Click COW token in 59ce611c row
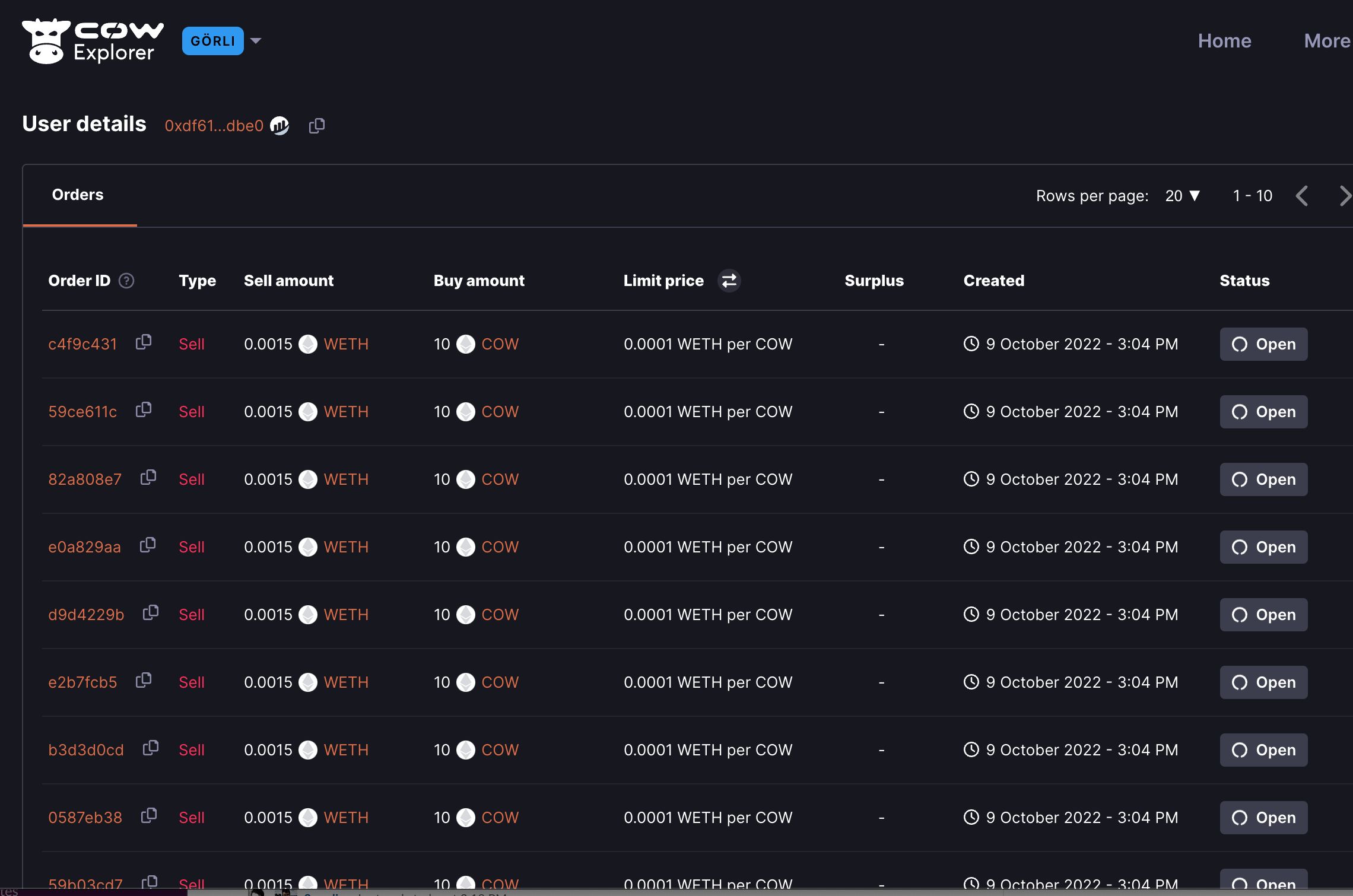 (500, 412)
